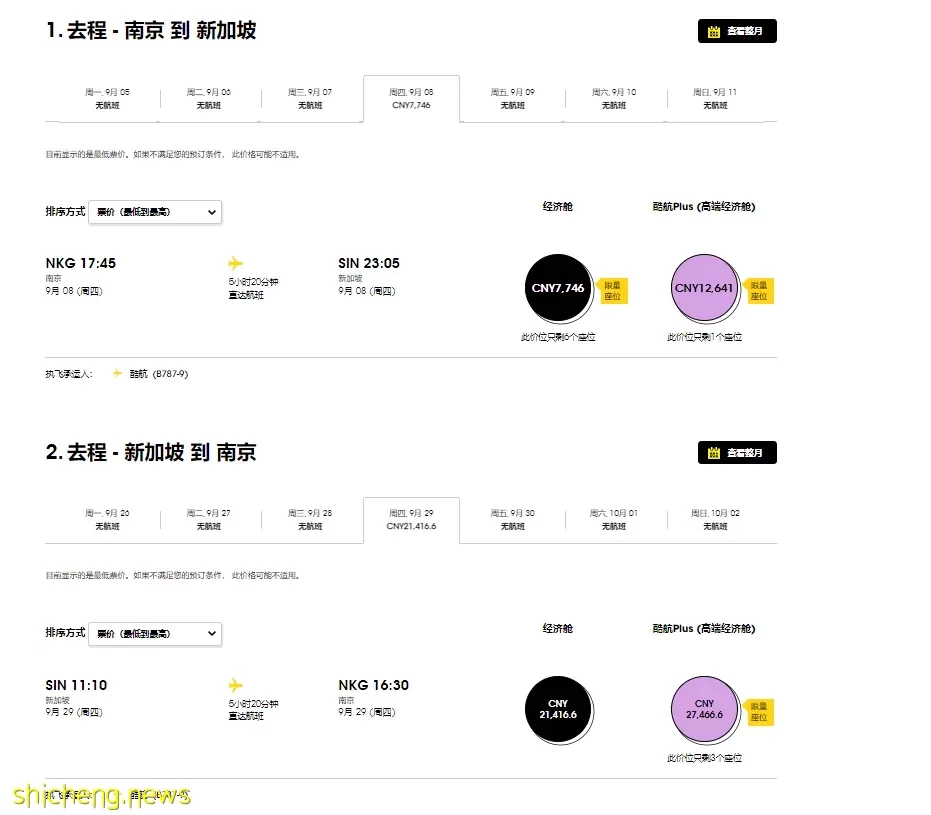Select economy fare CNY21,416.6 black circle

pyautogui.click(x=558, y=709)
